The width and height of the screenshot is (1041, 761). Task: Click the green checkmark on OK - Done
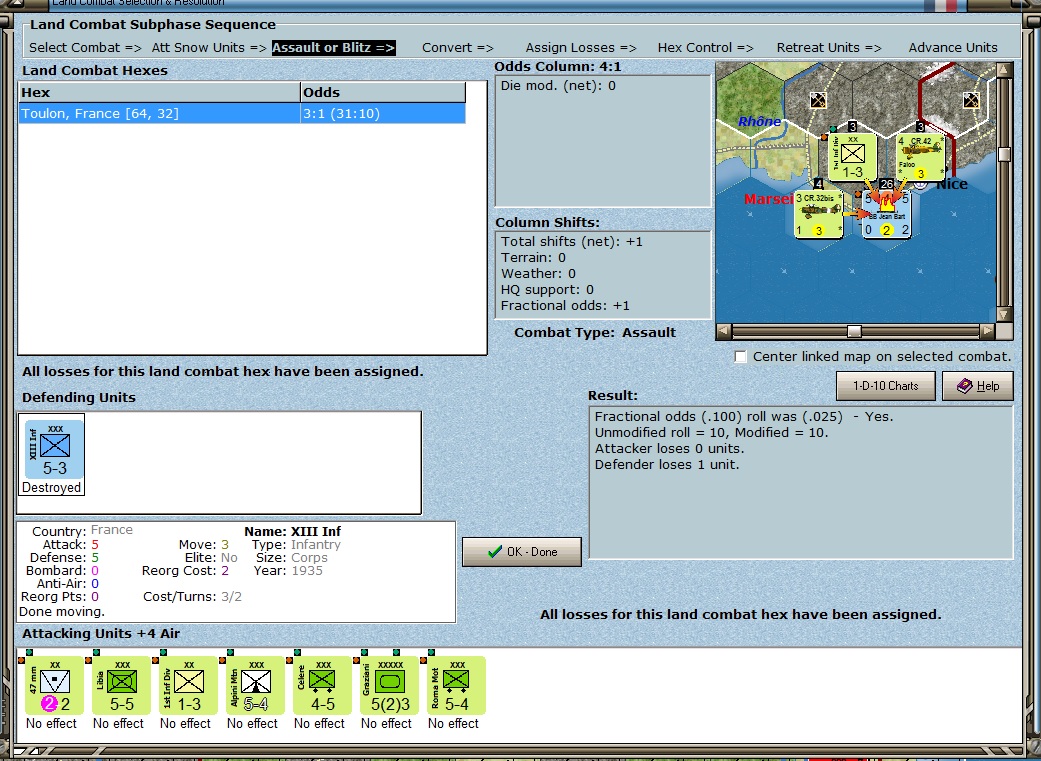point(494,552)
